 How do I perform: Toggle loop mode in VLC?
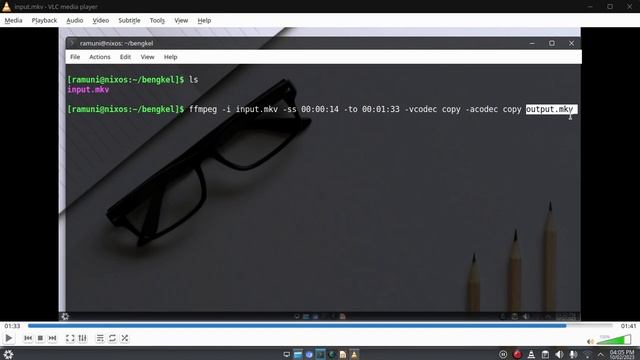pyautogui.click(x=112, y=338)
